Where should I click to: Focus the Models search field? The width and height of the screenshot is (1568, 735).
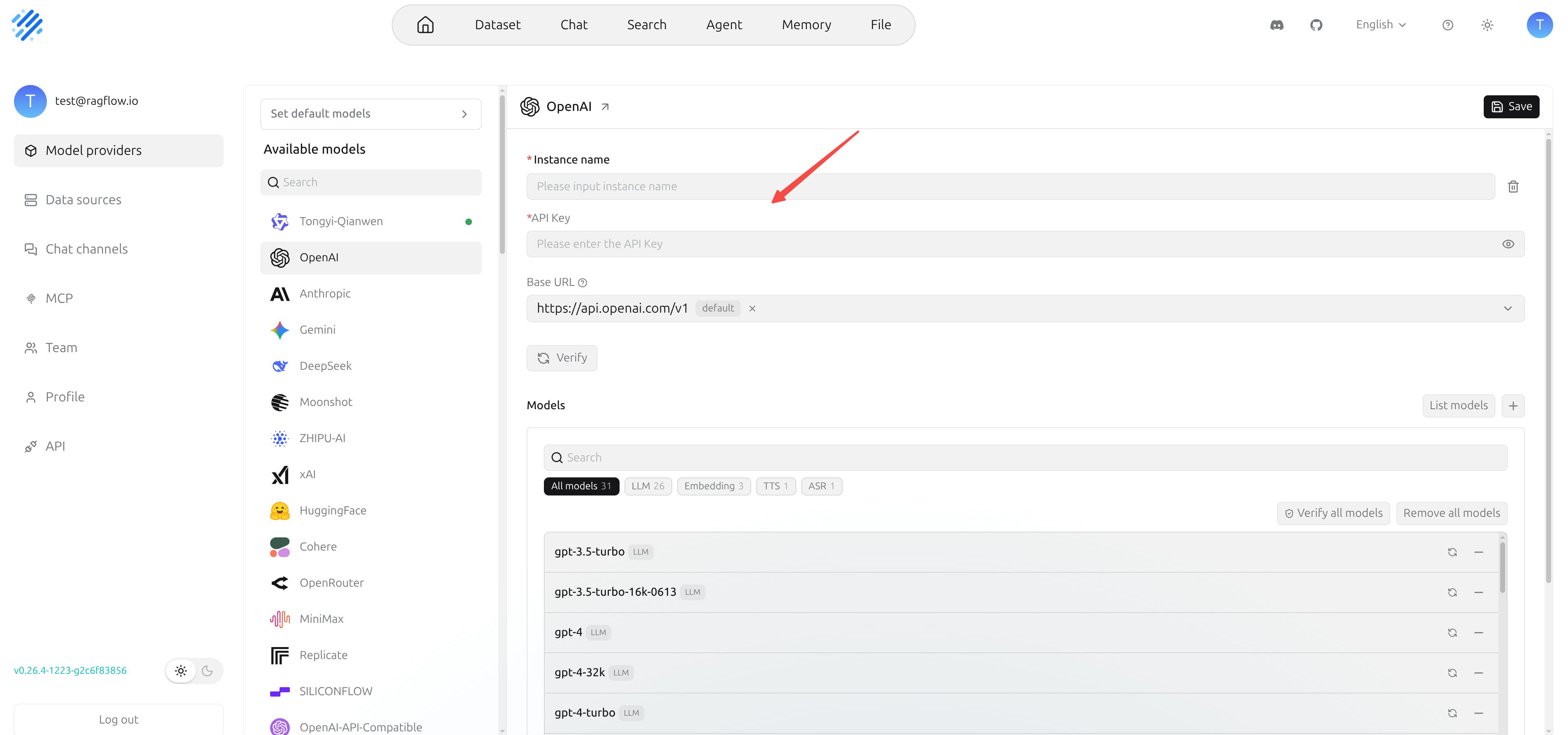tap(1025, 458)
